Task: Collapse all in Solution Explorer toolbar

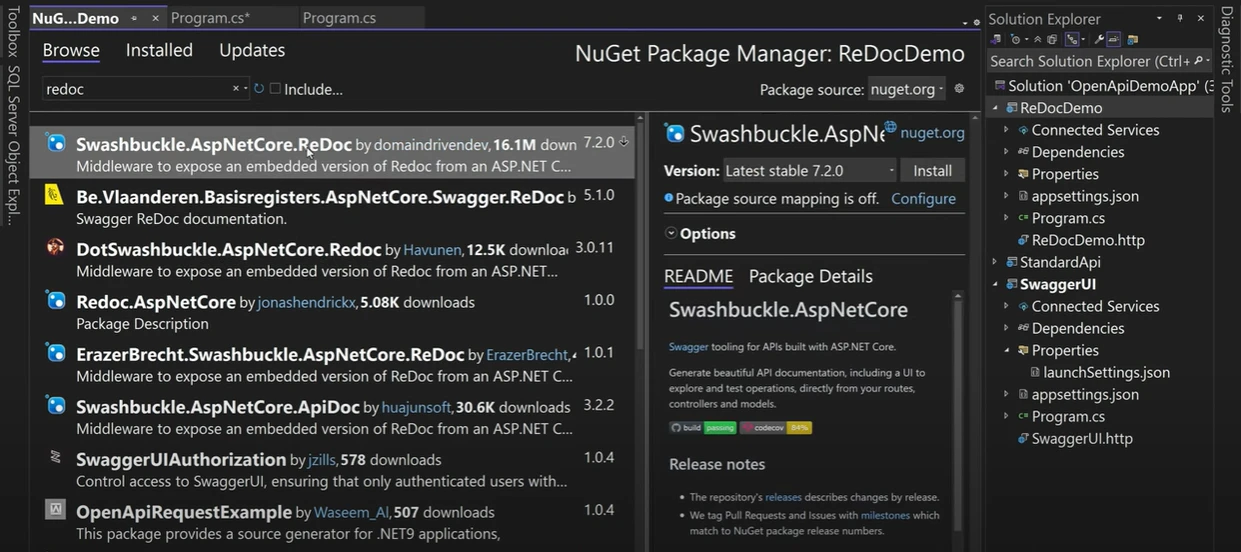Action: pyautogui.click(x=1037, y=40)
